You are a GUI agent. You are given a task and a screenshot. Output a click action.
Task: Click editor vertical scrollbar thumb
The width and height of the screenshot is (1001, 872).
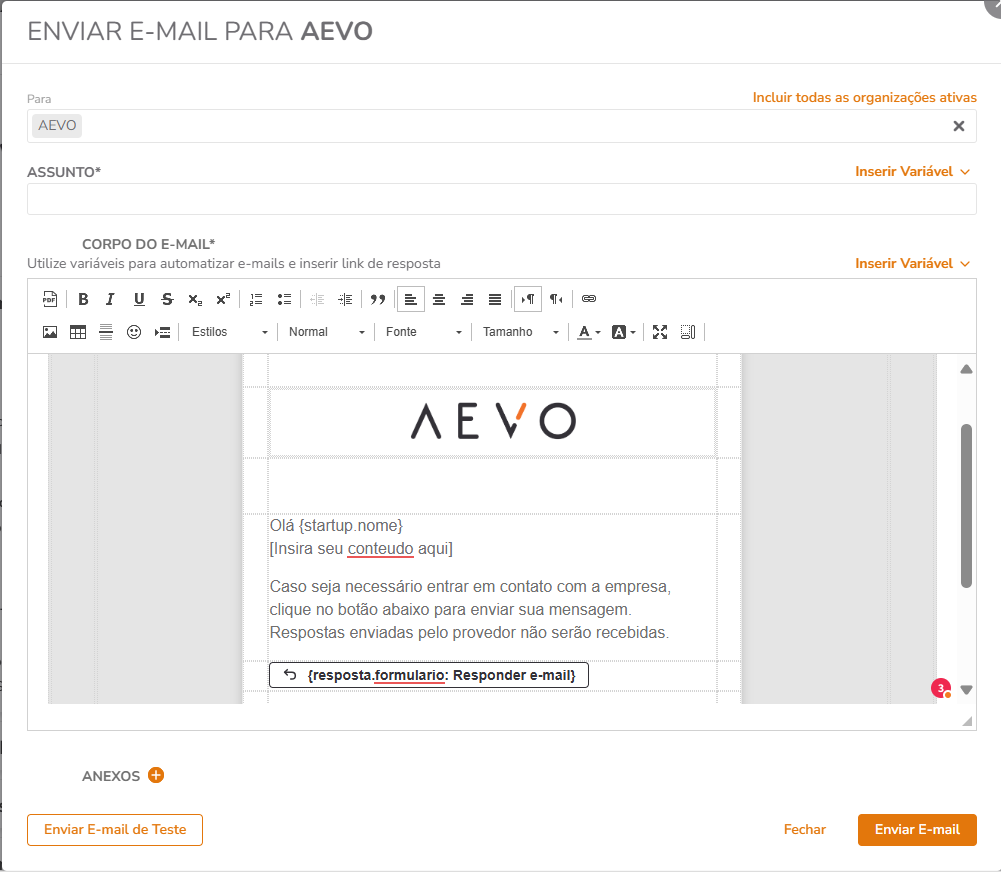click(x=967, y=506)
